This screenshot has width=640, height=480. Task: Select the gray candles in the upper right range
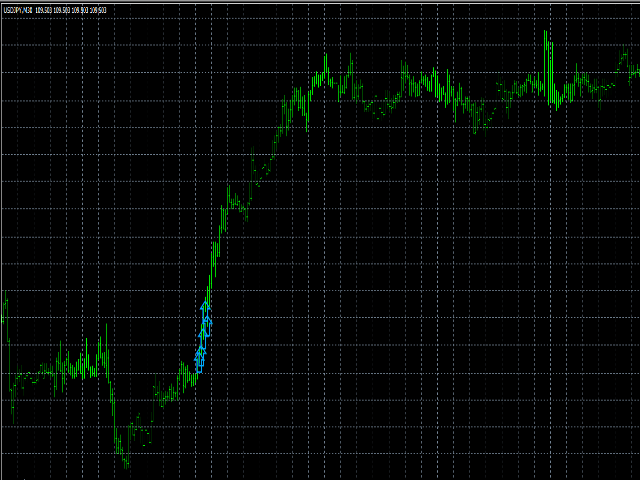(430, 90)
